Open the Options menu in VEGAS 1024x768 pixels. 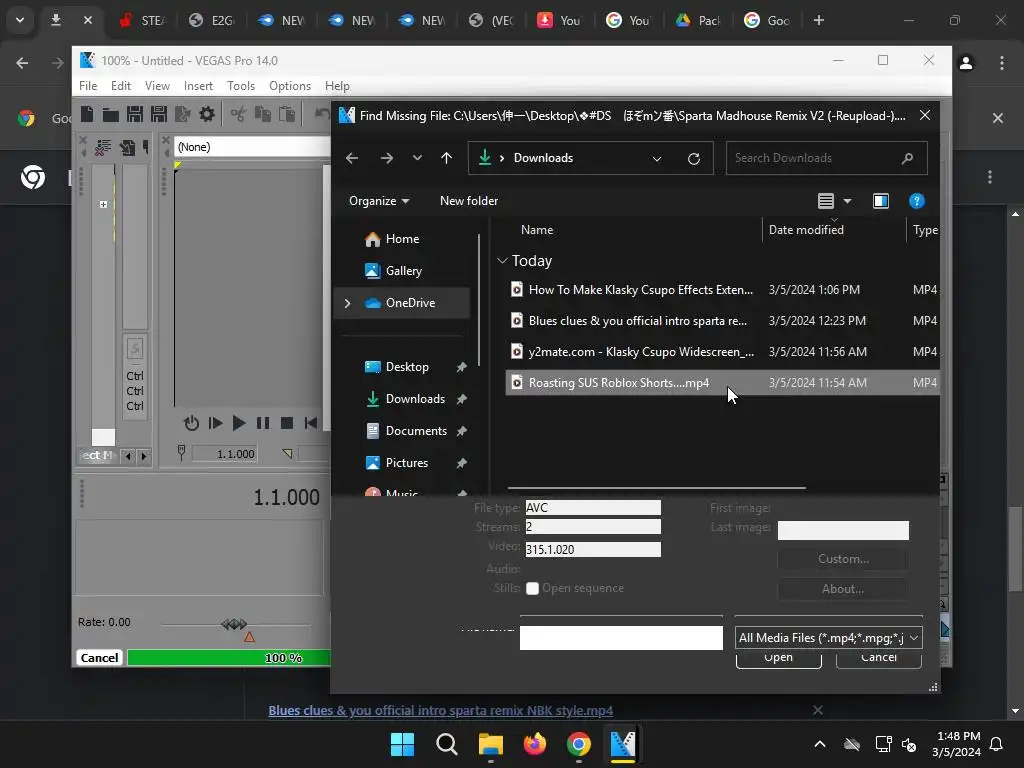pos(290,86)
